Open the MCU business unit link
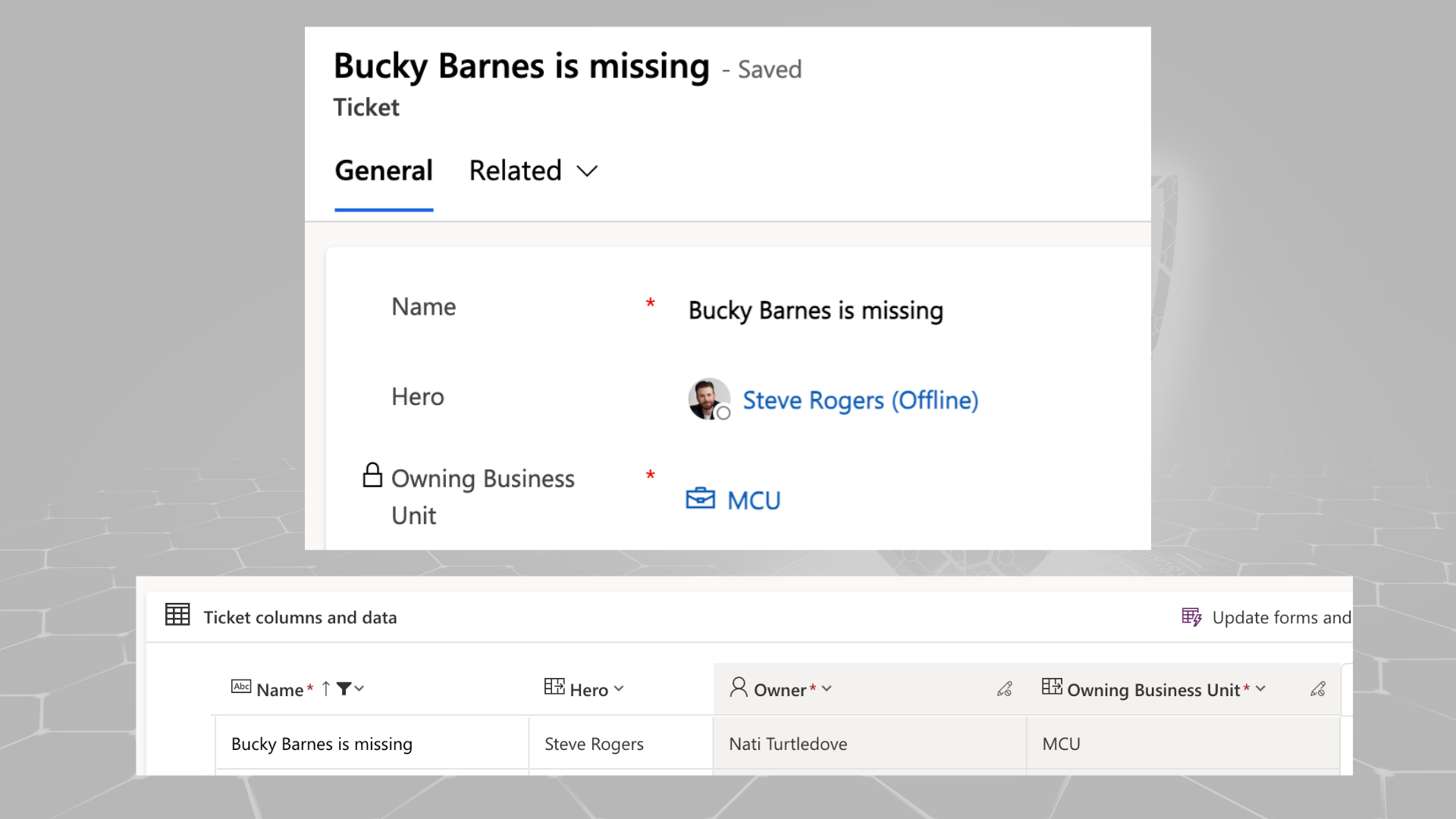 pyautogui.click(x=754, y=500)
